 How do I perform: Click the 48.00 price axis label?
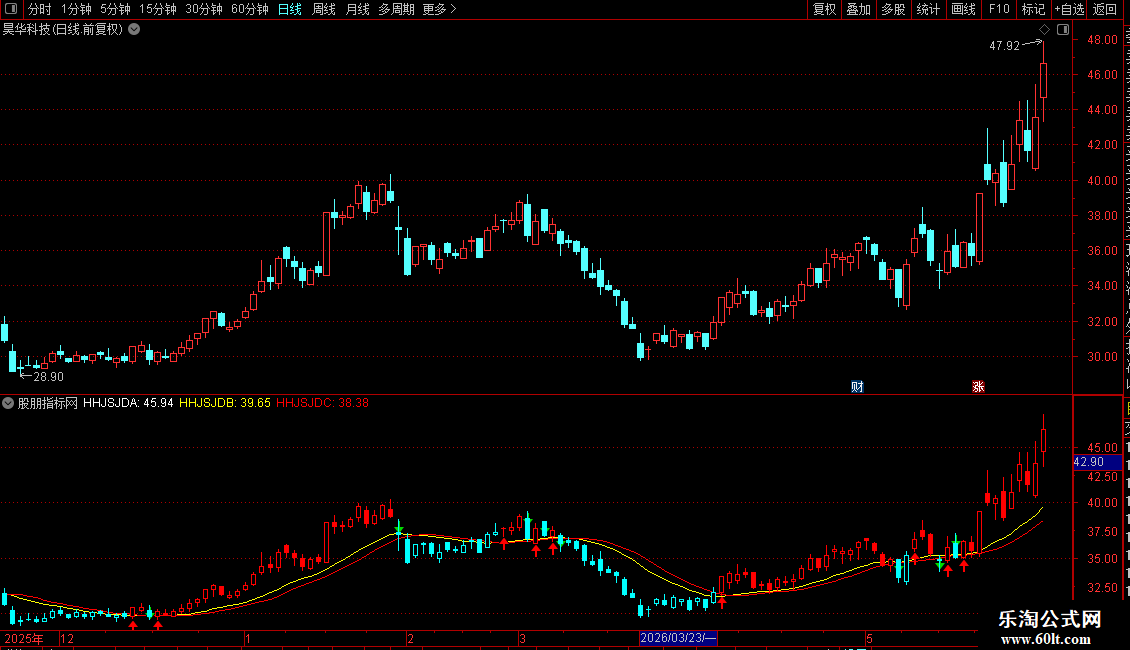[x=1103, y=40]
